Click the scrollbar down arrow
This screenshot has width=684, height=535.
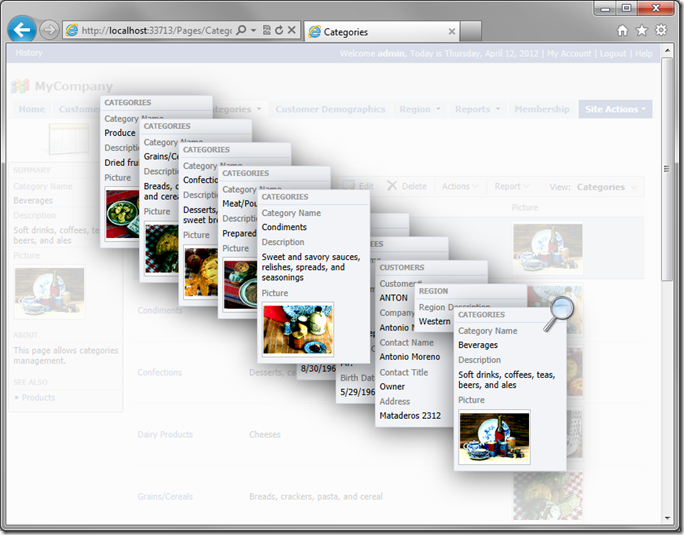tap(667, 518)
